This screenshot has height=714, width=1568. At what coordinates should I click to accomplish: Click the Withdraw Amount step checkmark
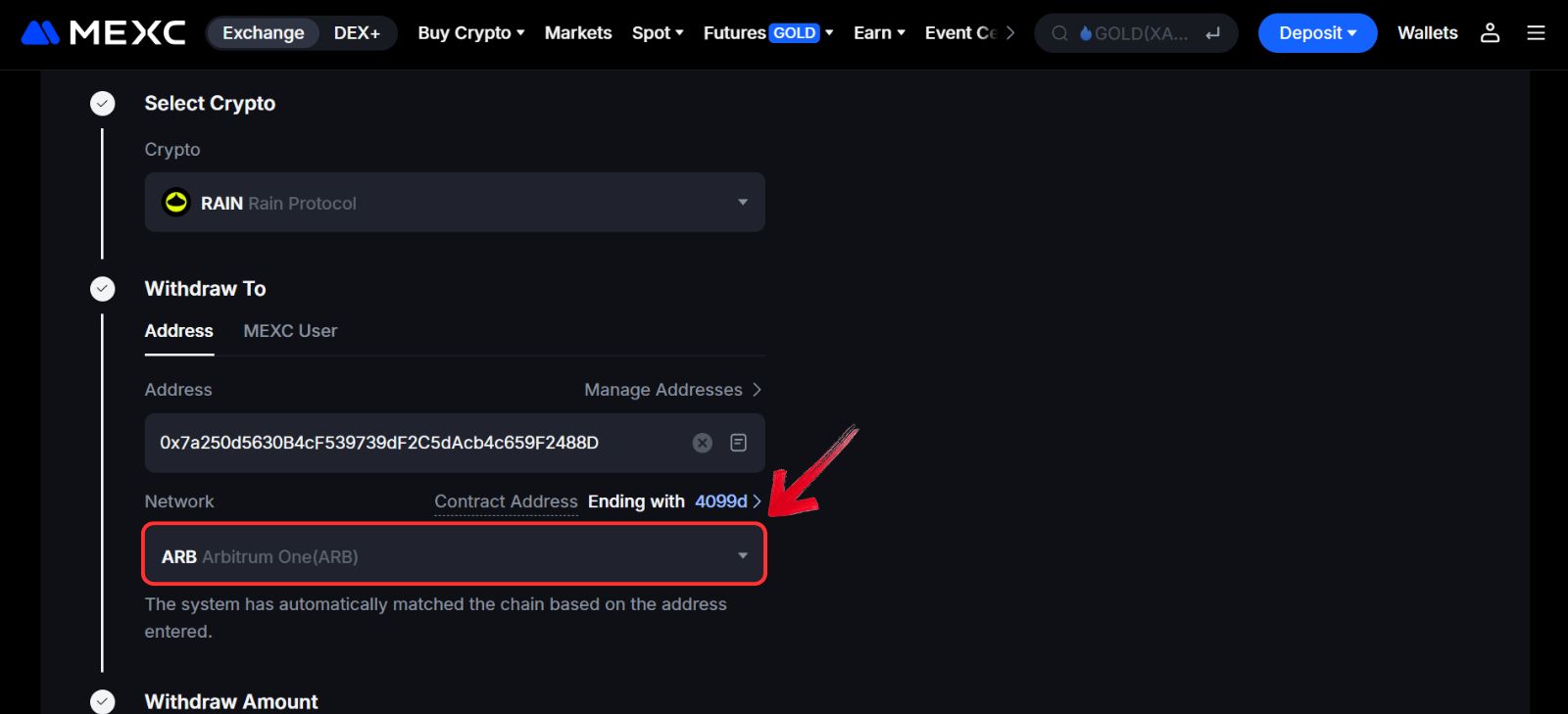pos(103,701)
